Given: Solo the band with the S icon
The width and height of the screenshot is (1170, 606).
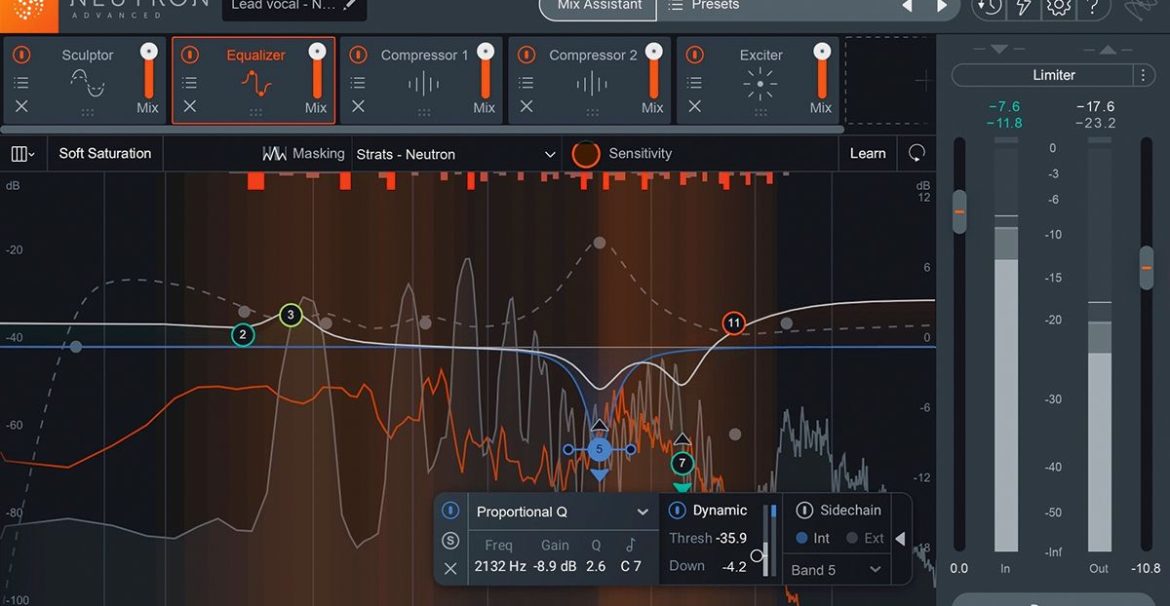Looking at the screenshot, I should (450, 540).
